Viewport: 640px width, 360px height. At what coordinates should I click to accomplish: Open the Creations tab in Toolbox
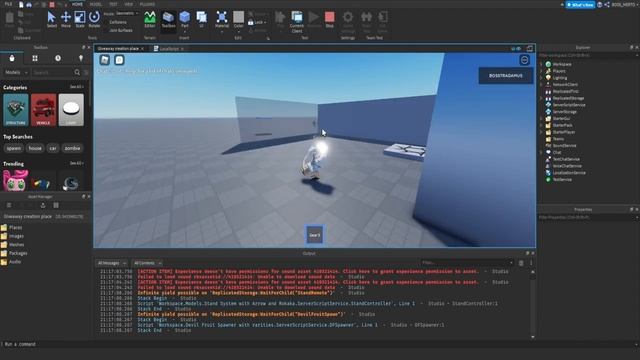81,58
